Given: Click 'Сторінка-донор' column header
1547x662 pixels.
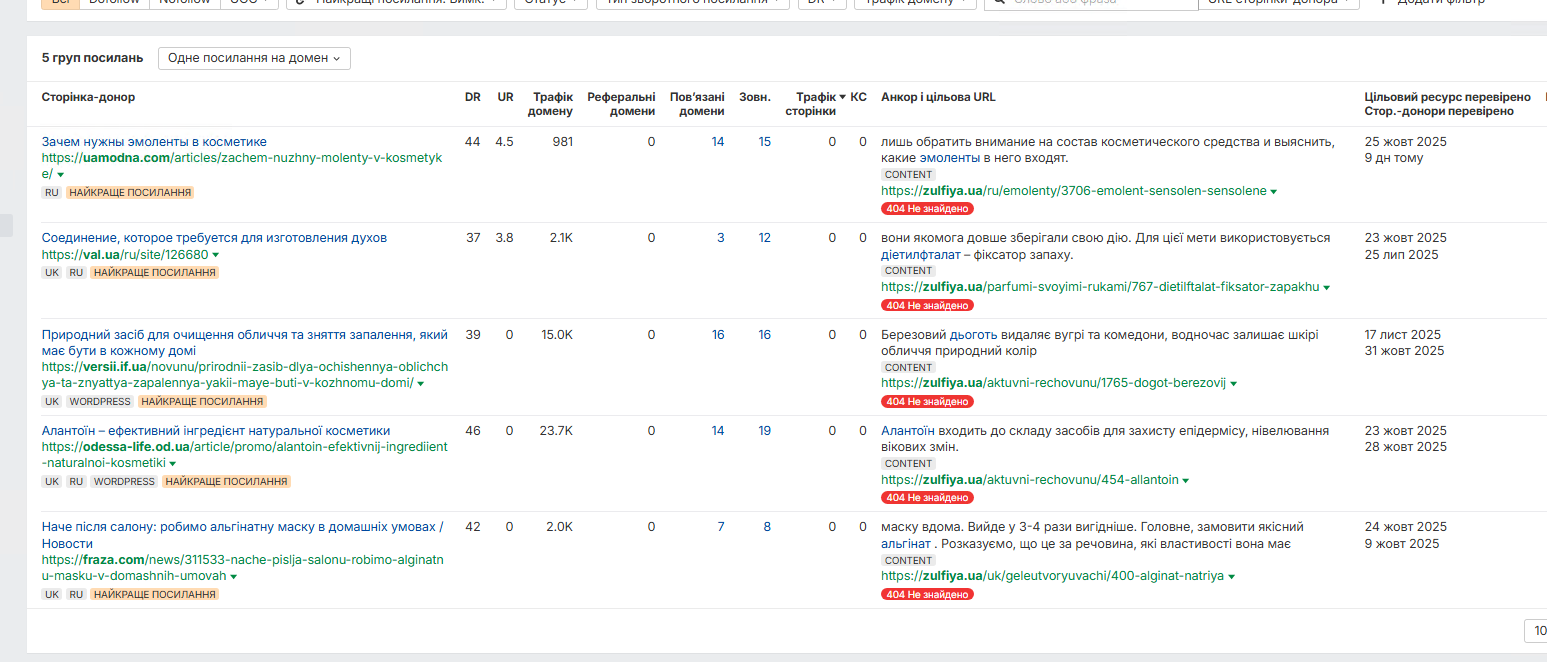Looking at the screenshot, I should pos(88,97).
